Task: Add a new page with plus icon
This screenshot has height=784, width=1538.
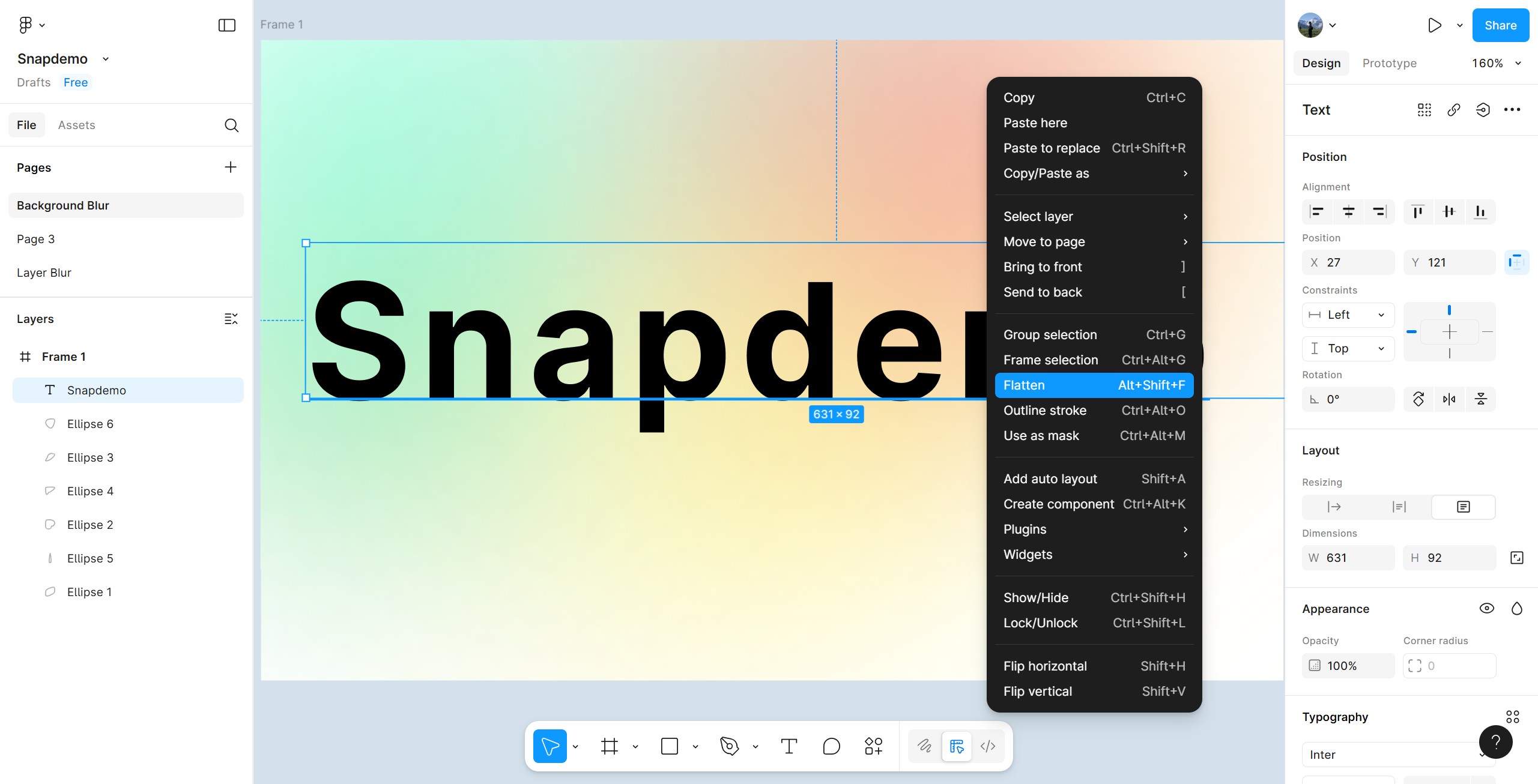Action: coord(231,167)
